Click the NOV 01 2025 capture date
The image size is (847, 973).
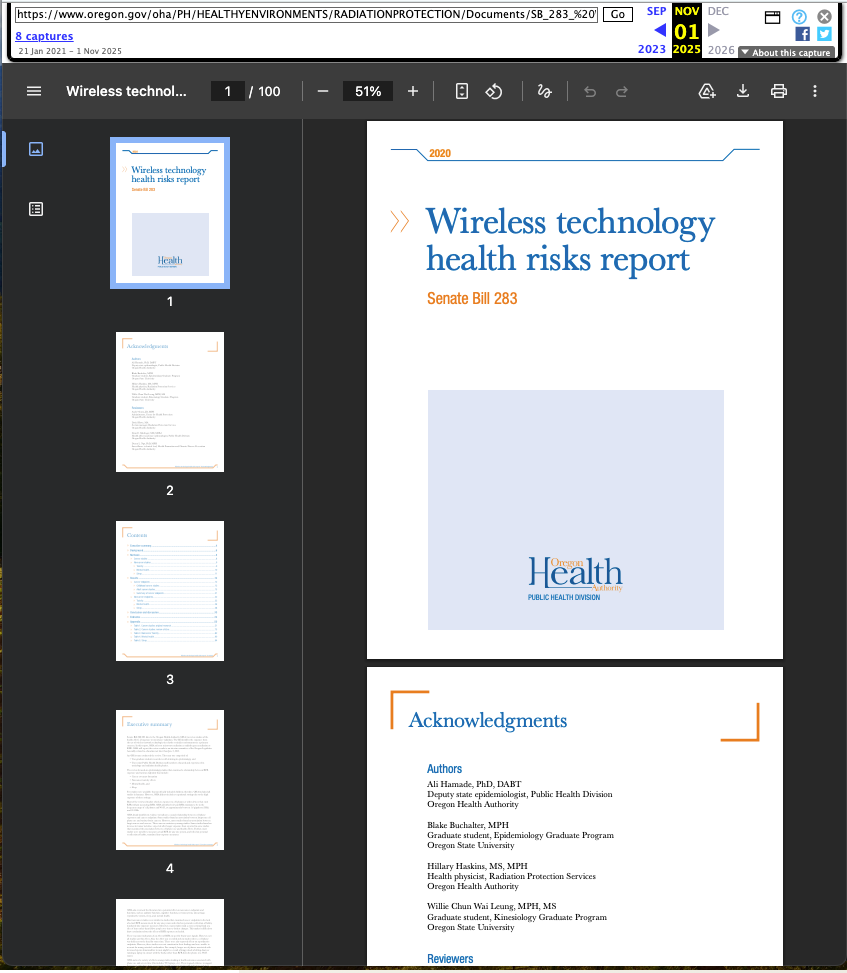pyautogui.click(x=687, y=30)
